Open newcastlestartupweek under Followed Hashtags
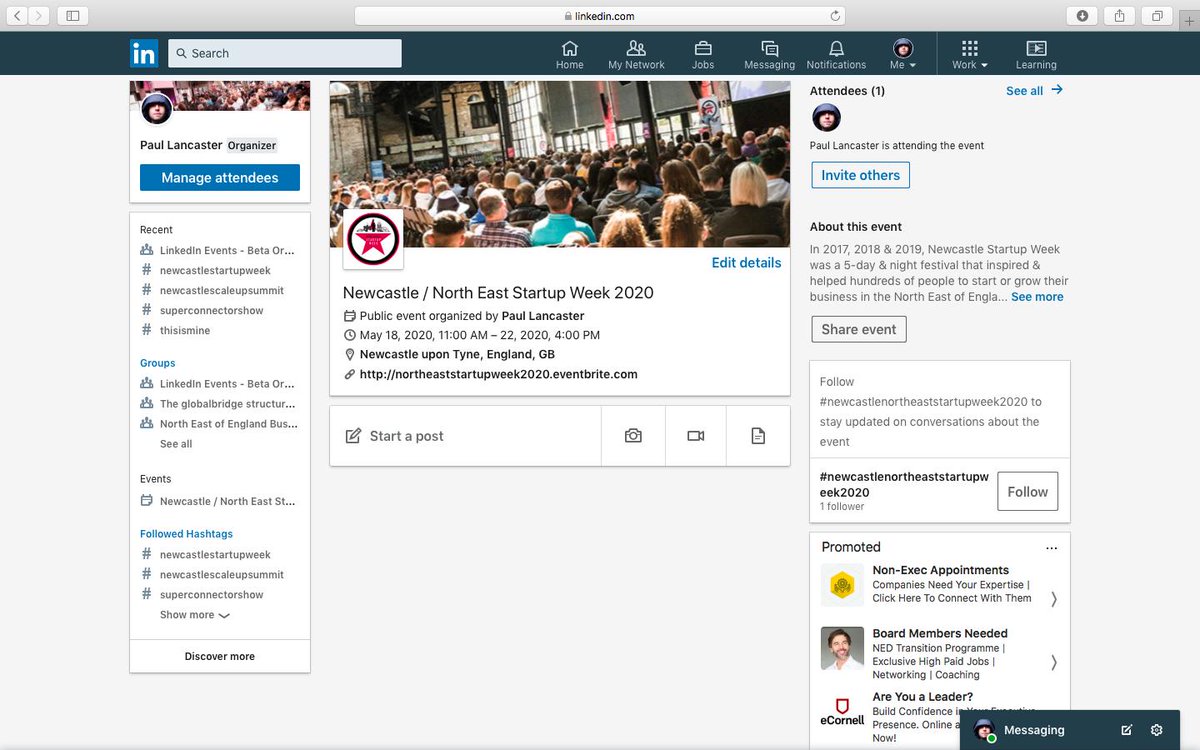The width and height of the screenshot is (1200, 750). (x=215, y=554)
